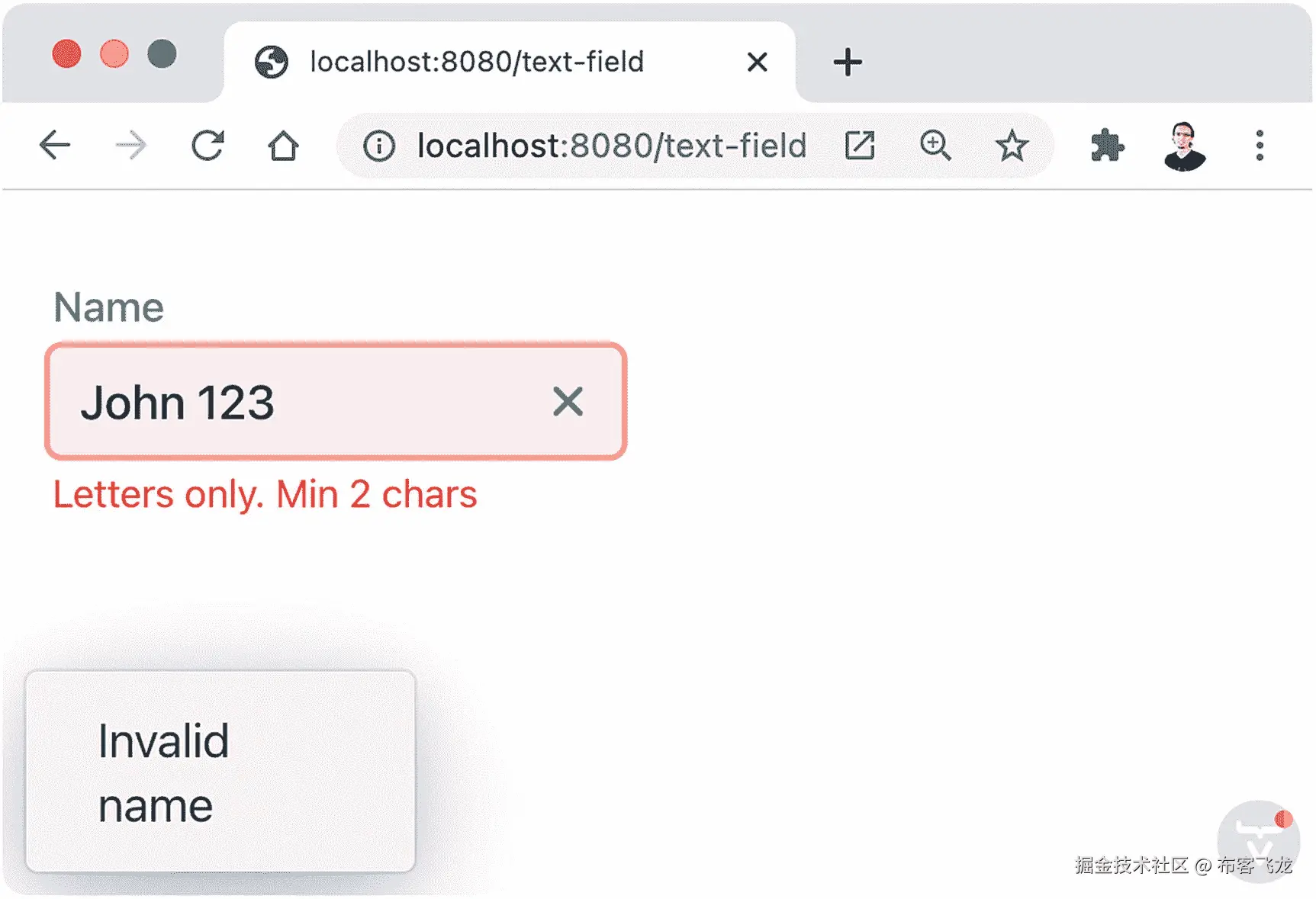Viewport: 1316px width, 899px height.
Task: Focus the Name text field
Action: click(x=336, y=402)
